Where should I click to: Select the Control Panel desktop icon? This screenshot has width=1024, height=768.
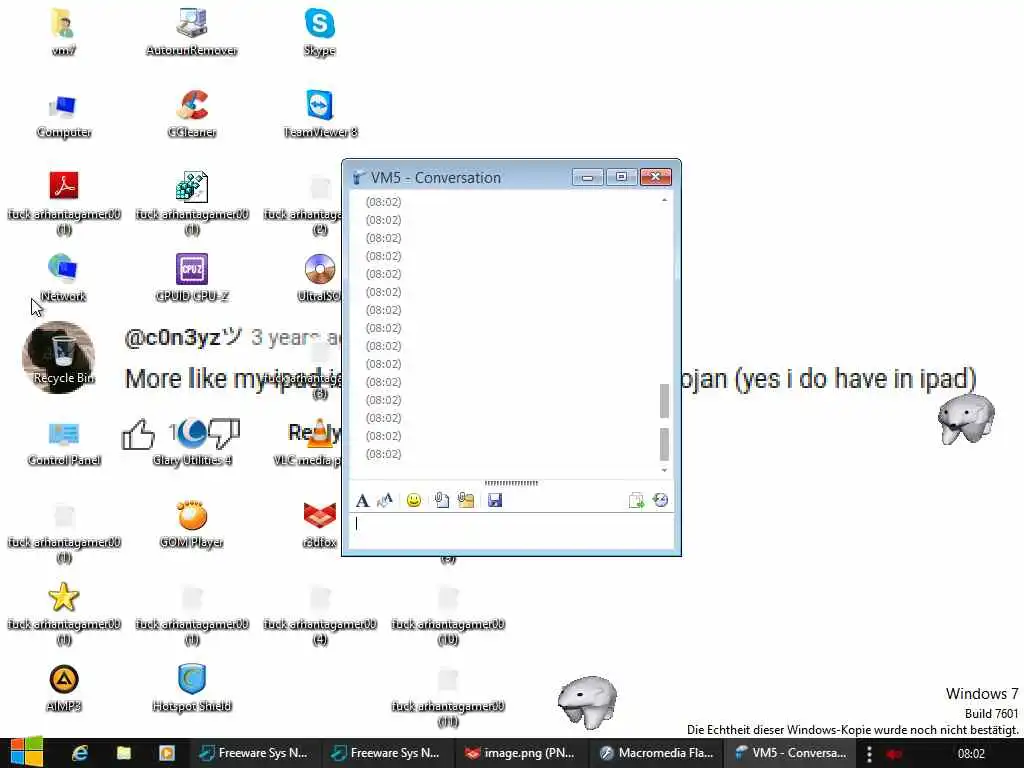pos(63,441)
